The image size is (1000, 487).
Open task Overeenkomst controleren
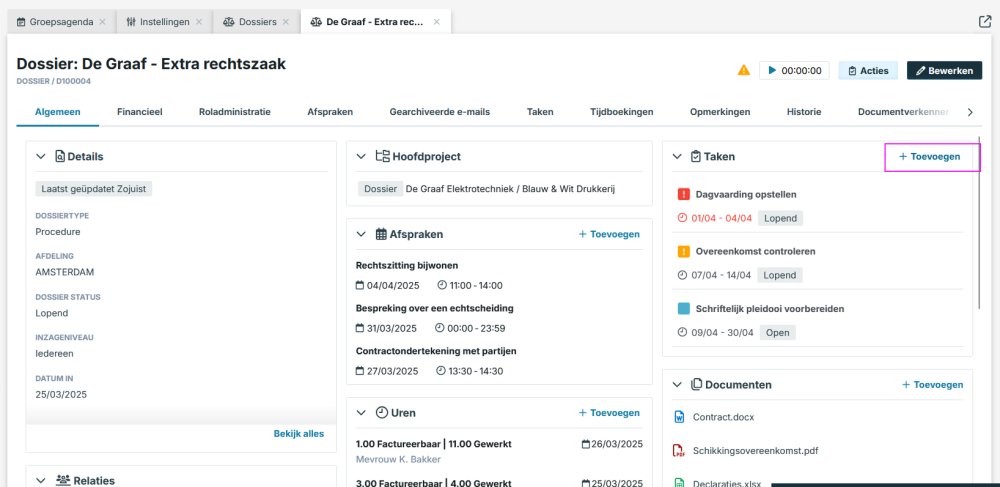point(755,251)
